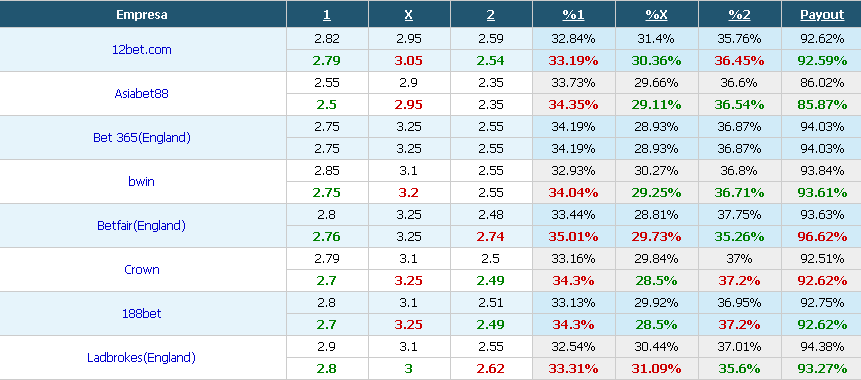Select bwin current draw odds 3.2
Image resolution: width=861 pixels, height=380 pixels.
(x=409, y=193)
